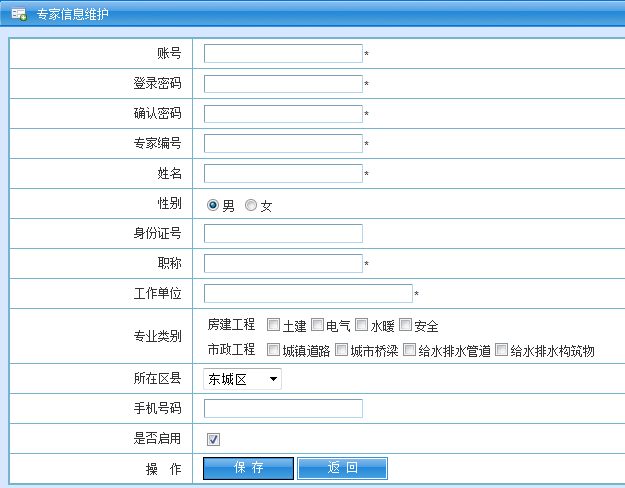Select the 男 radio button
Image resolution: width=625 pixels, height=488 pixels.
point(213,205)
